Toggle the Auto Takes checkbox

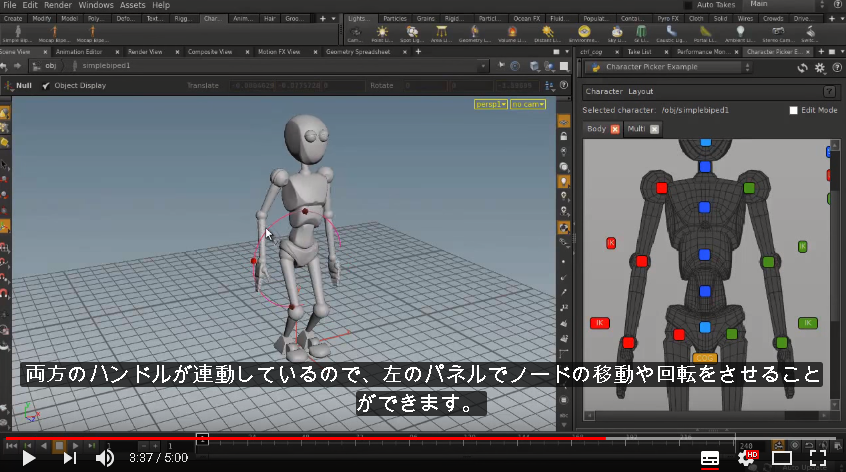pyautogui.click(x=688, y=5)
